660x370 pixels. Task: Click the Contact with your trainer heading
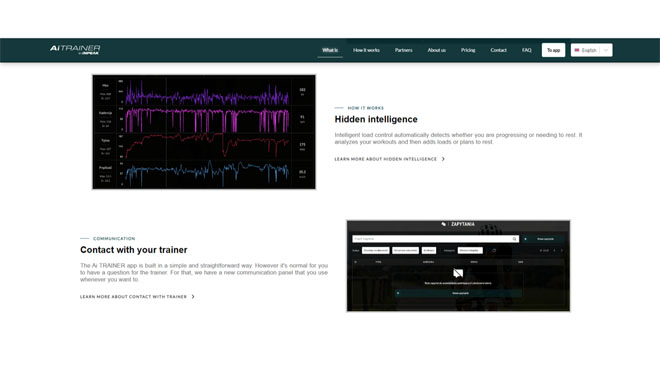133,250
